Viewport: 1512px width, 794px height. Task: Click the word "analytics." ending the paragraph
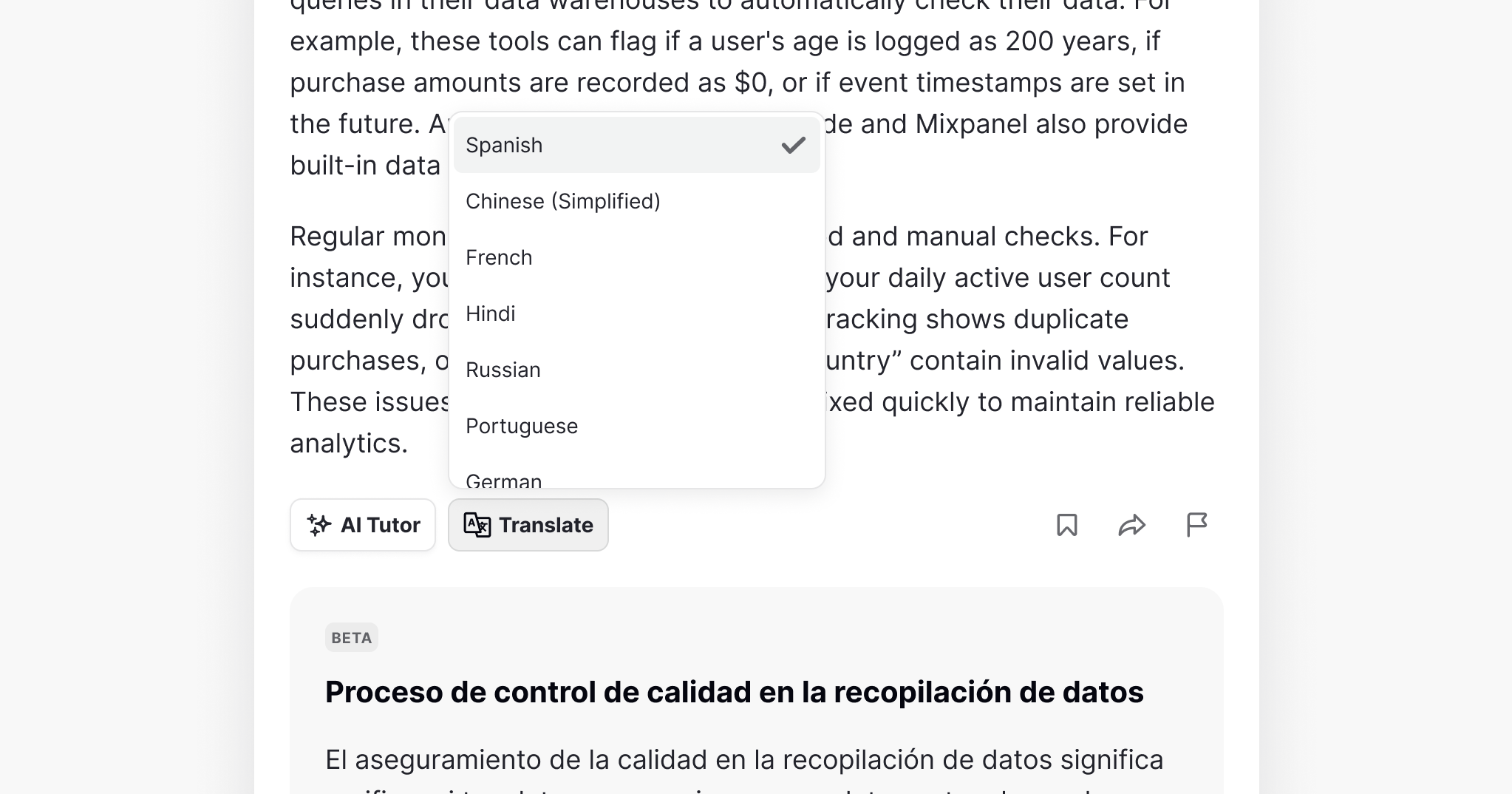(349, 444)
